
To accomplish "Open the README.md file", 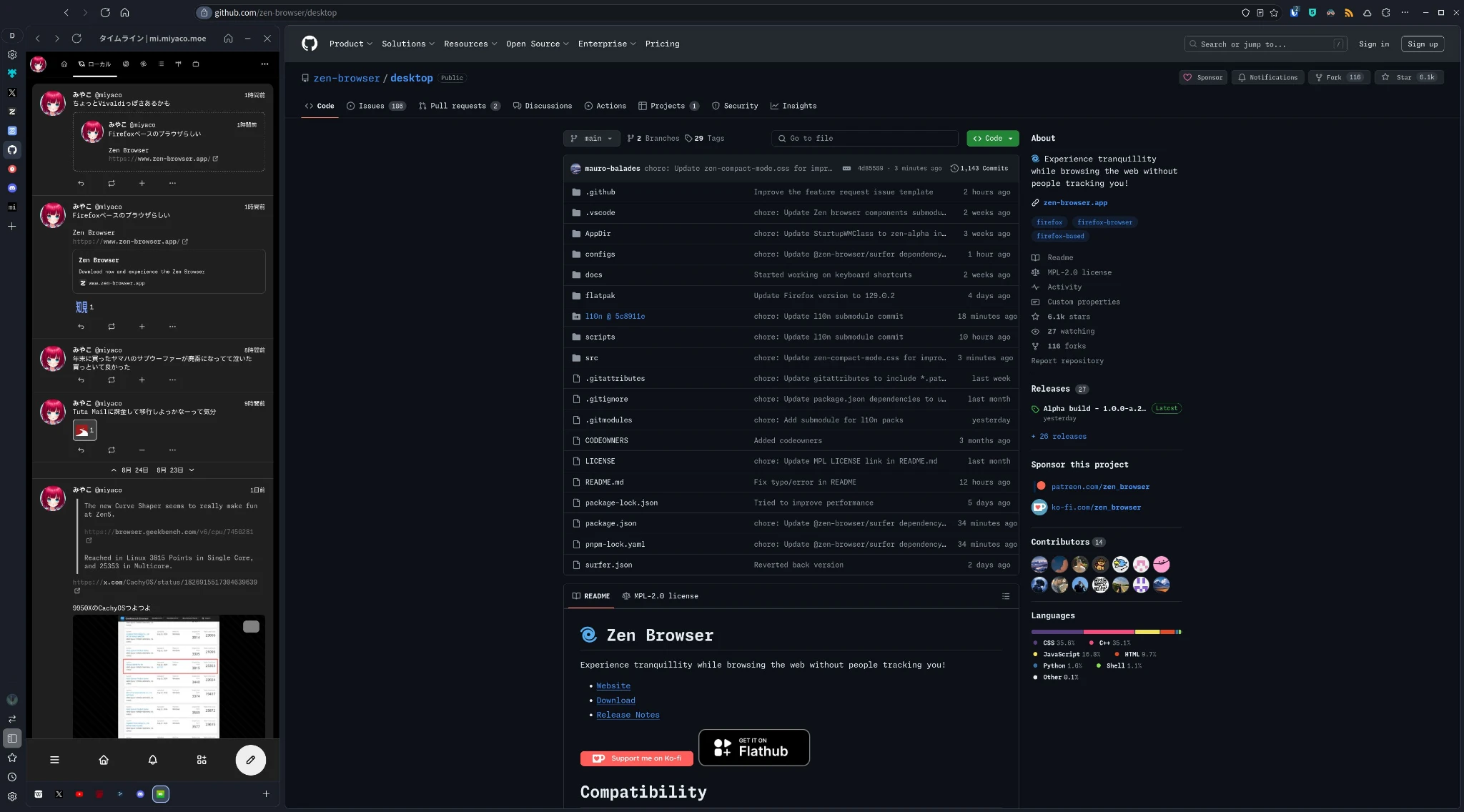I will tap(604, 482).
